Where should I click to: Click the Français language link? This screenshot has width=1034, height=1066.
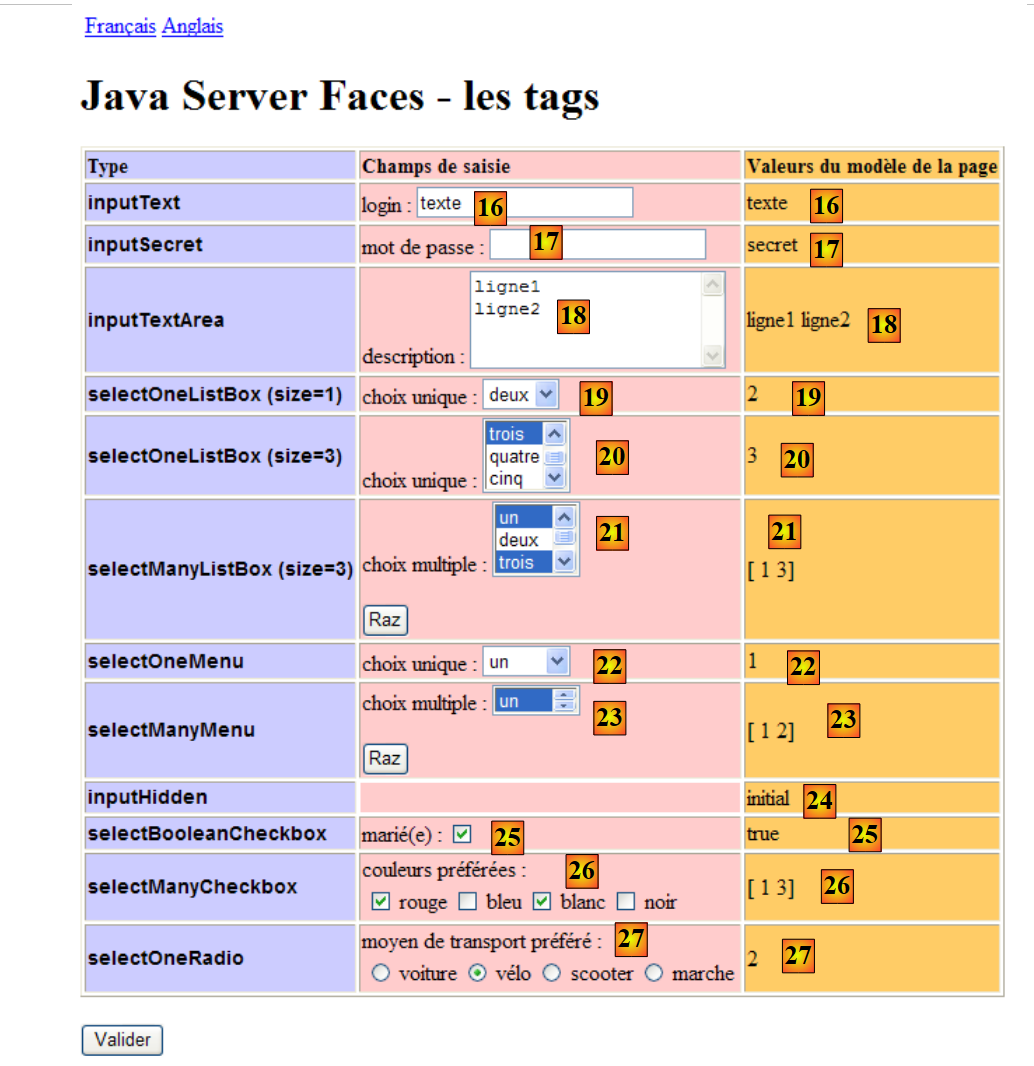tap(120, 27)
